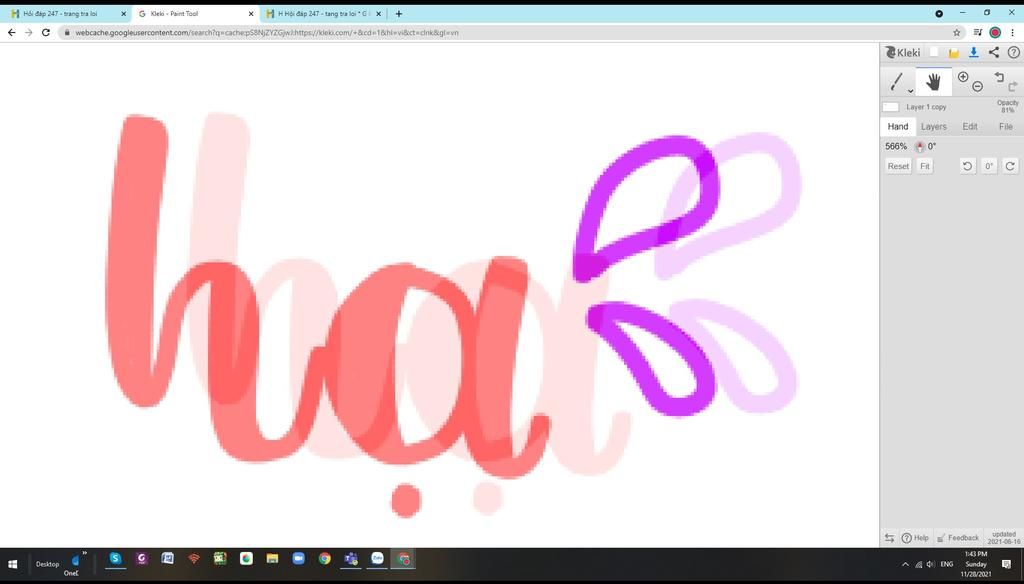Reset rotation with 0° button
This screenshot has width=1024, height=584.
tap(989, 166)
